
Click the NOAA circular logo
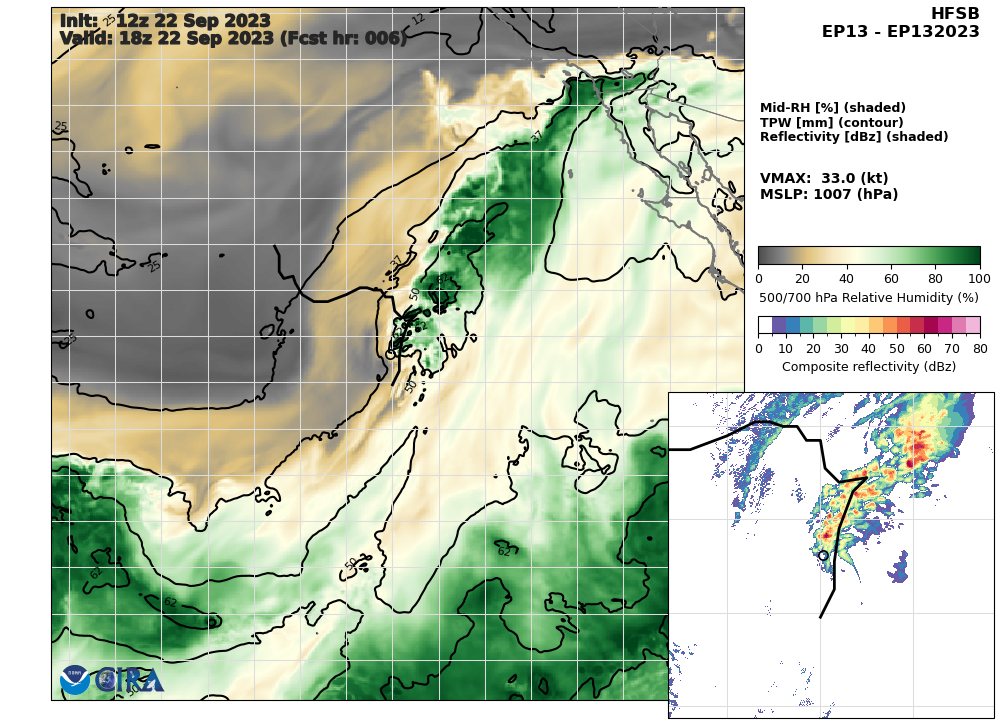click(75, 680)
